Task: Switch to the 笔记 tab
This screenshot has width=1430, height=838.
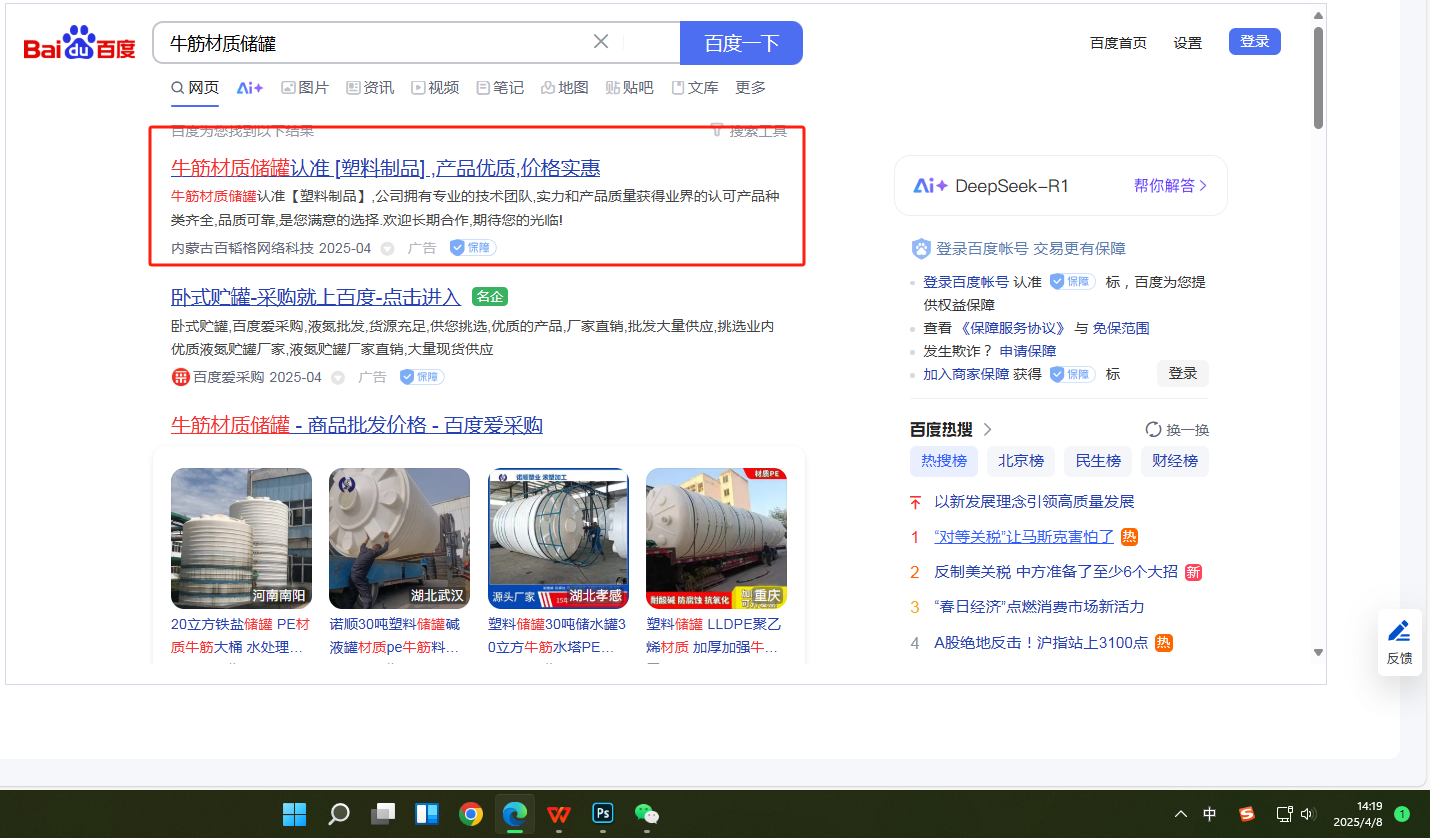Action: click(x=500, y=88)
